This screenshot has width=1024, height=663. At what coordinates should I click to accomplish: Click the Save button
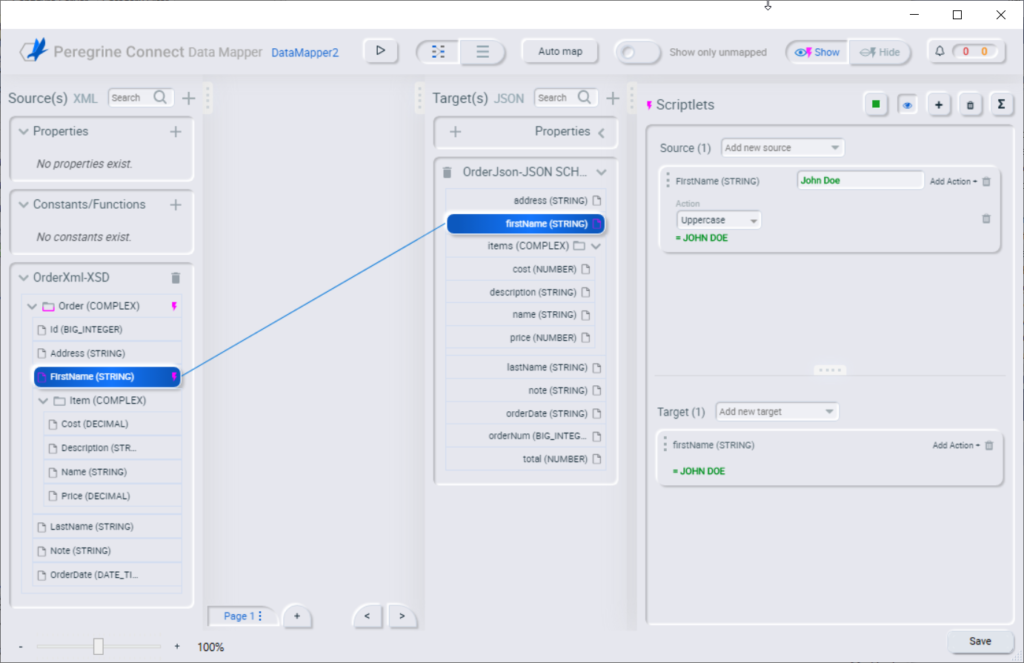(x=980, y=641)
